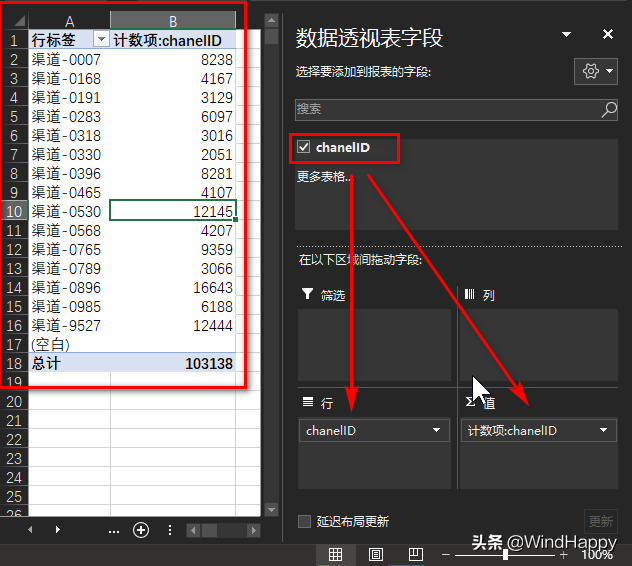Select the cell 渠道-0530
This screenshot has height=566, width=632.
pos(69,211)
